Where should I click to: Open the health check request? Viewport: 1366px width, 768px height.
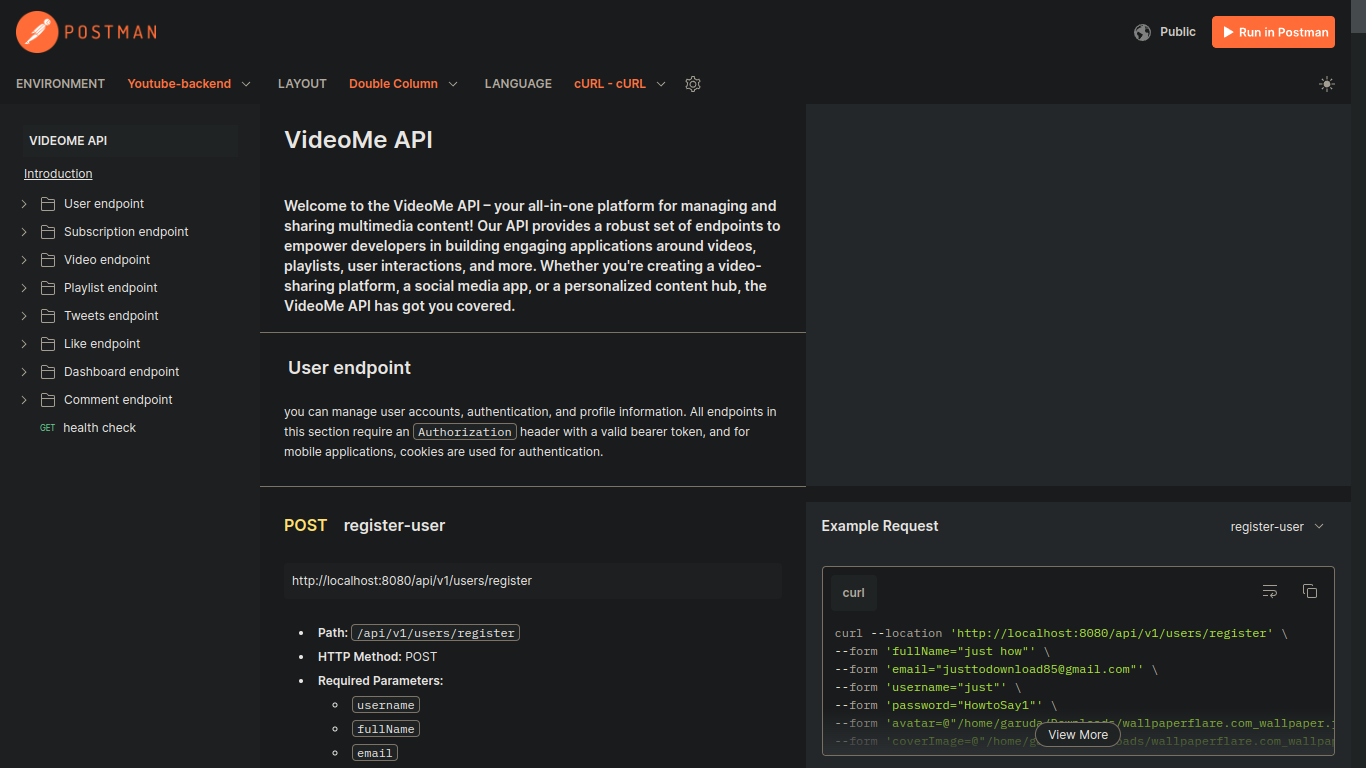pos(99,428)
